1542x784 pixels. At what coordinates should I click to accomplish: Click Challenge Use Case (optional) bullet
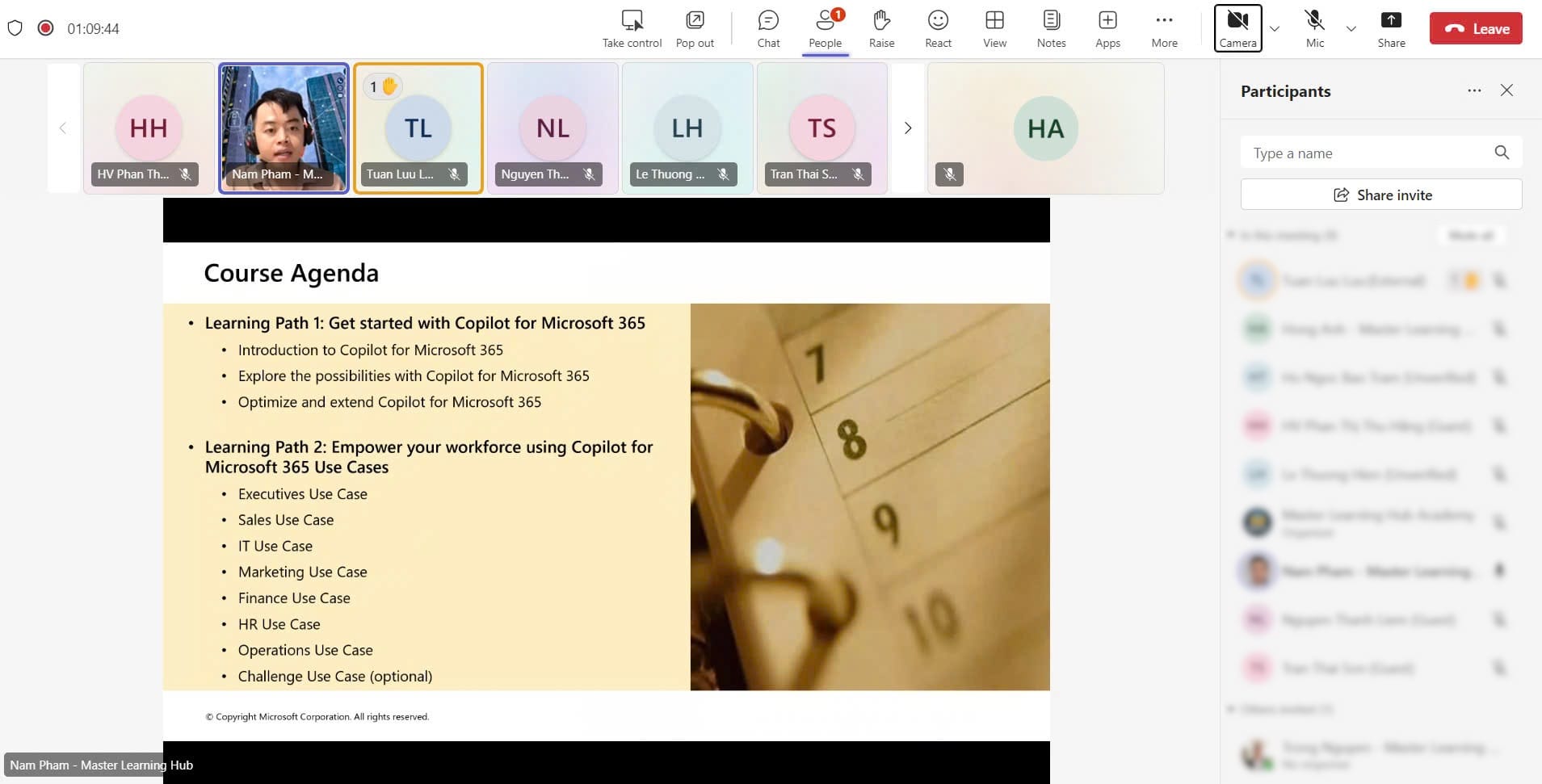(334, 677)
